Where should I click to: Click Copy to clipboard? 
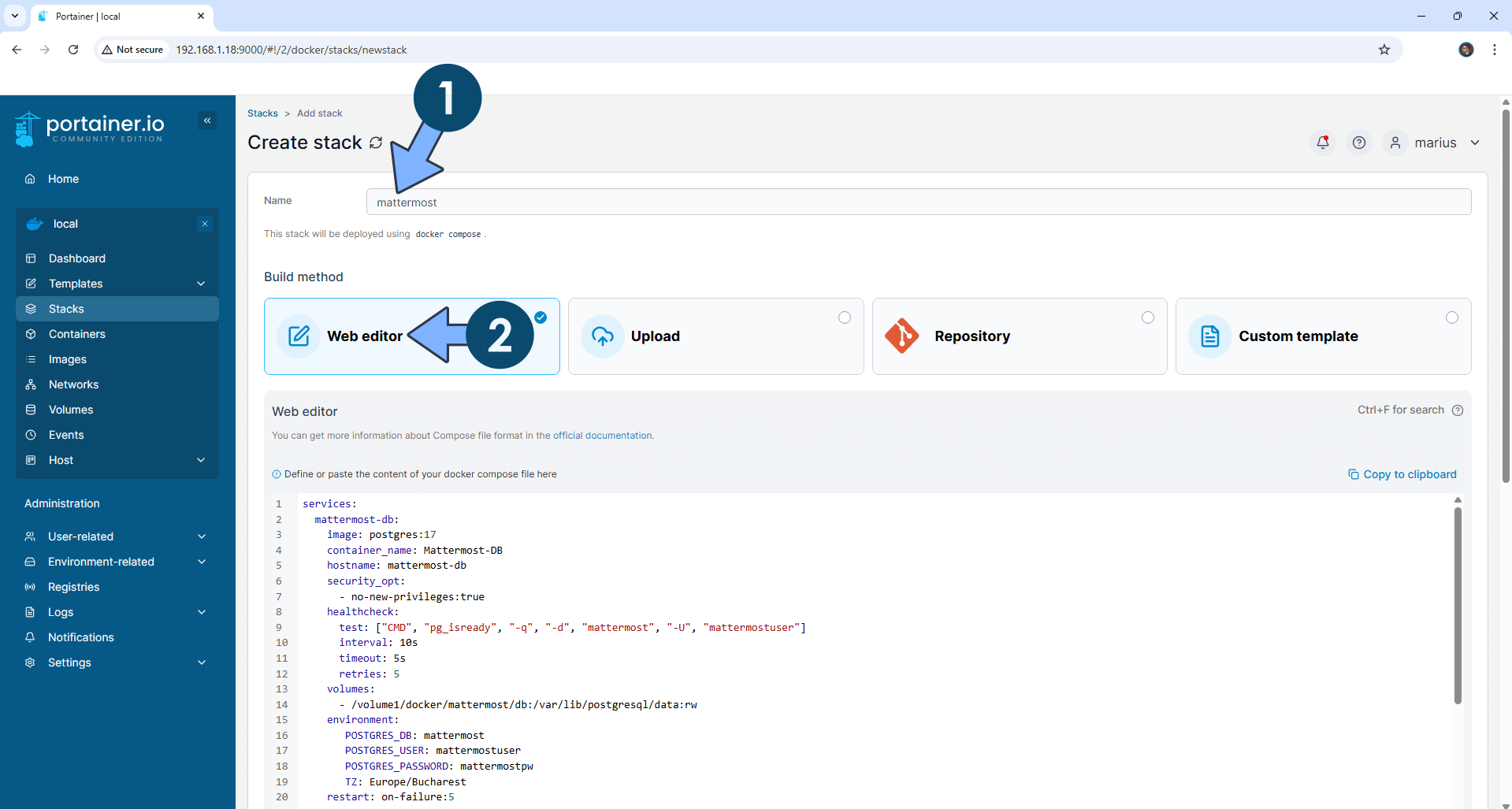(1402, 474)
